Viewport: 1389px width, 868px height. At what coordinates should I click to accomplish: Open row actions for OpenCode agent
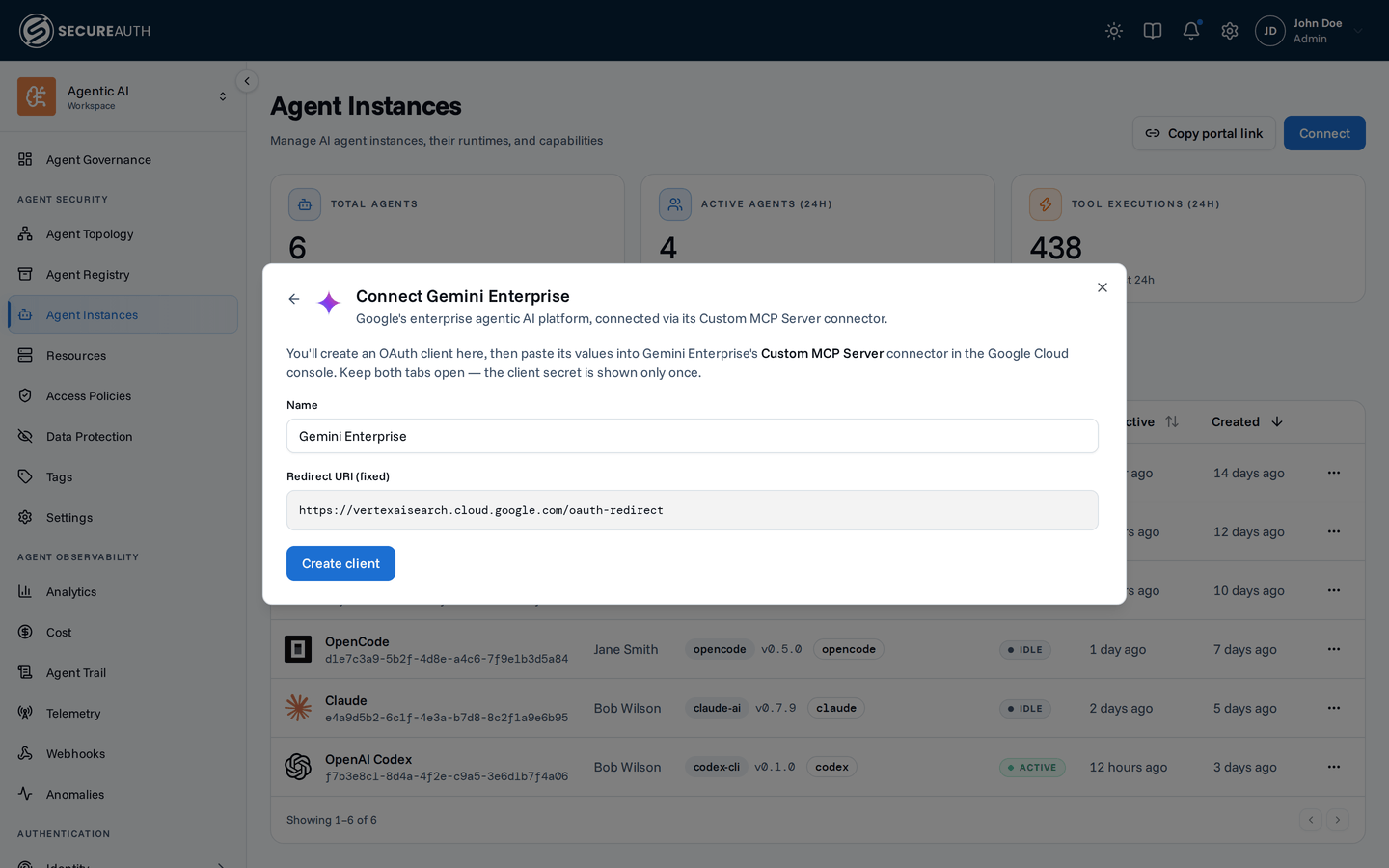[1334, 649]
